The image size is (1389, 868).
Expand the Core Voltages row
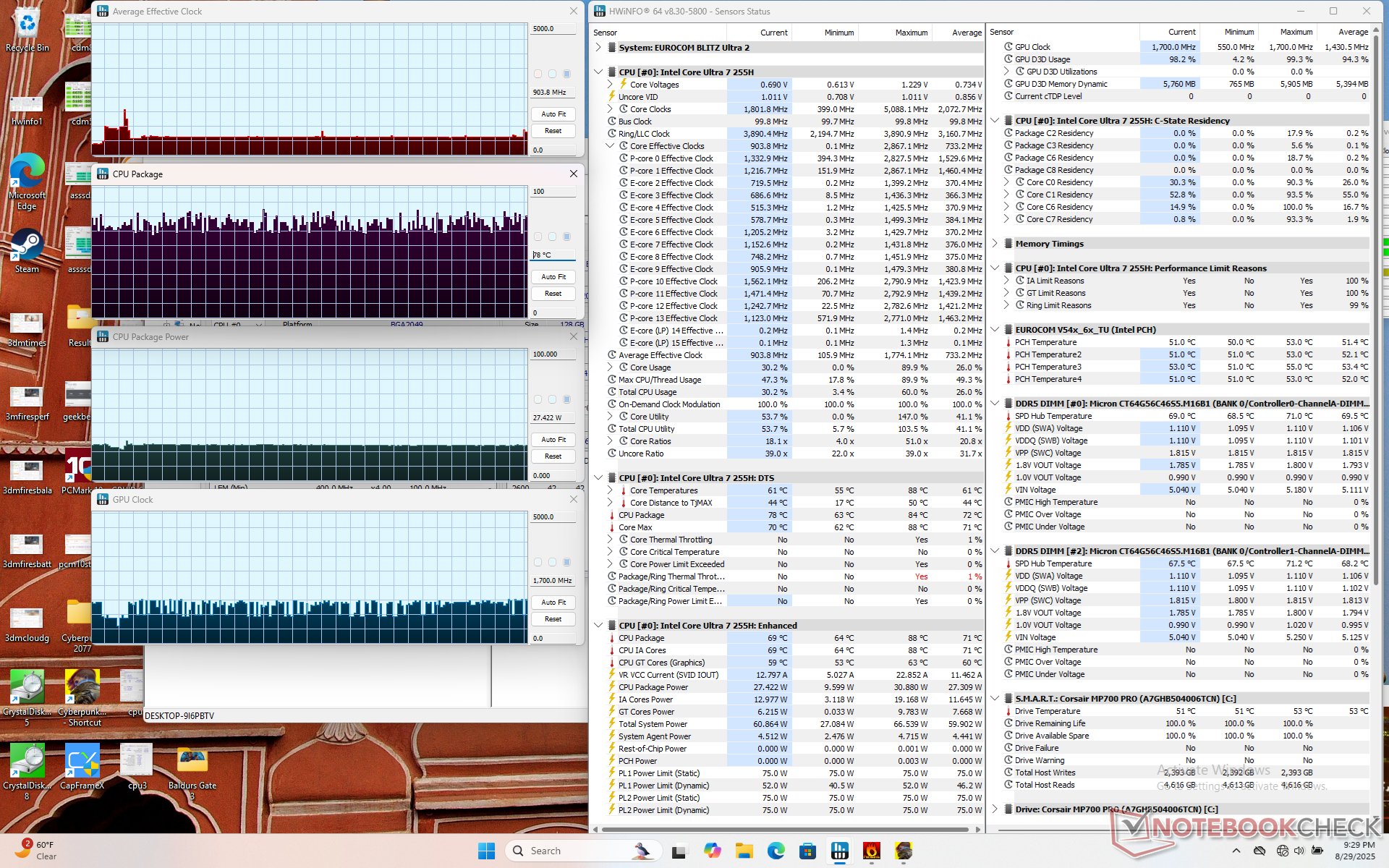click(610, 85)
